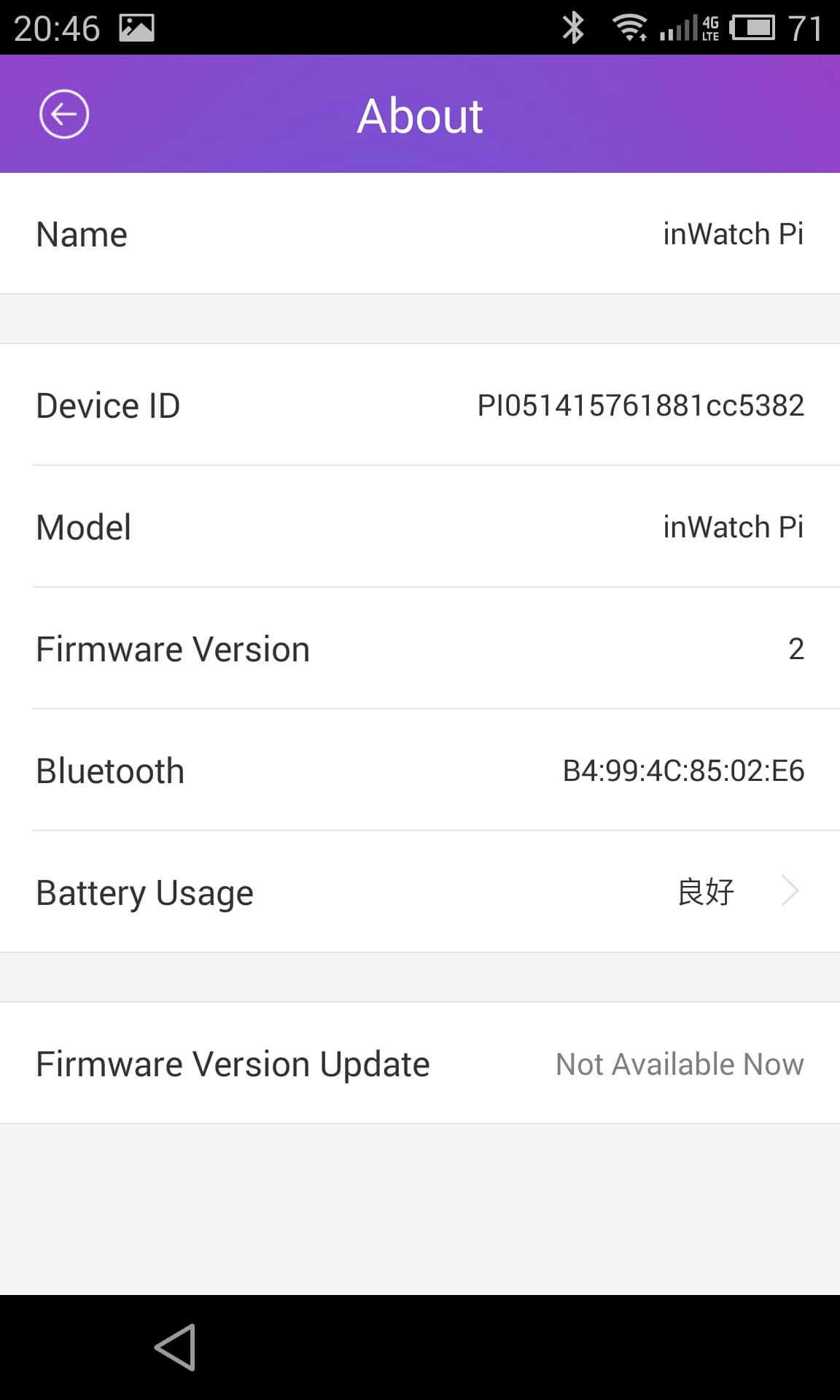Viewport: 840px width, 1400px height.
Task: Expand Battery Usage chevron arrow
Action: click(x=790, y=890)
